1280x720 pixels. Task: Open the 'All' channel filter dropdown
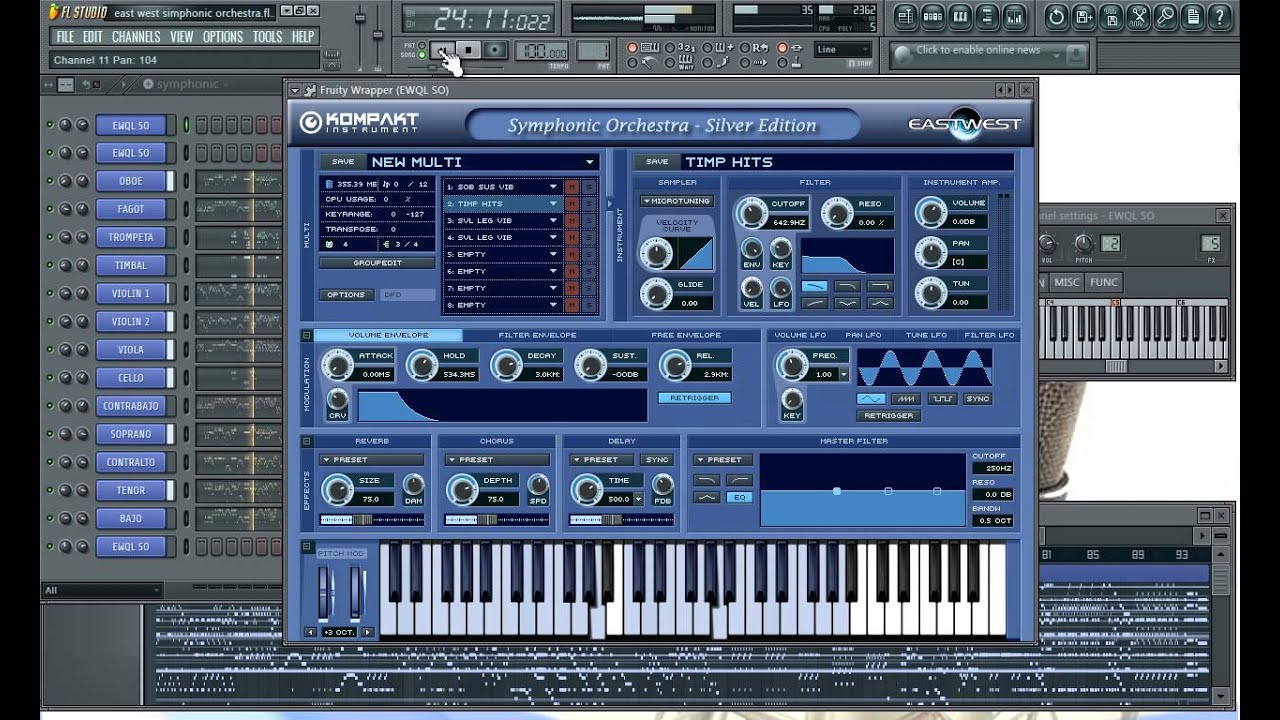pyautogui.click(x=100, y=590)
